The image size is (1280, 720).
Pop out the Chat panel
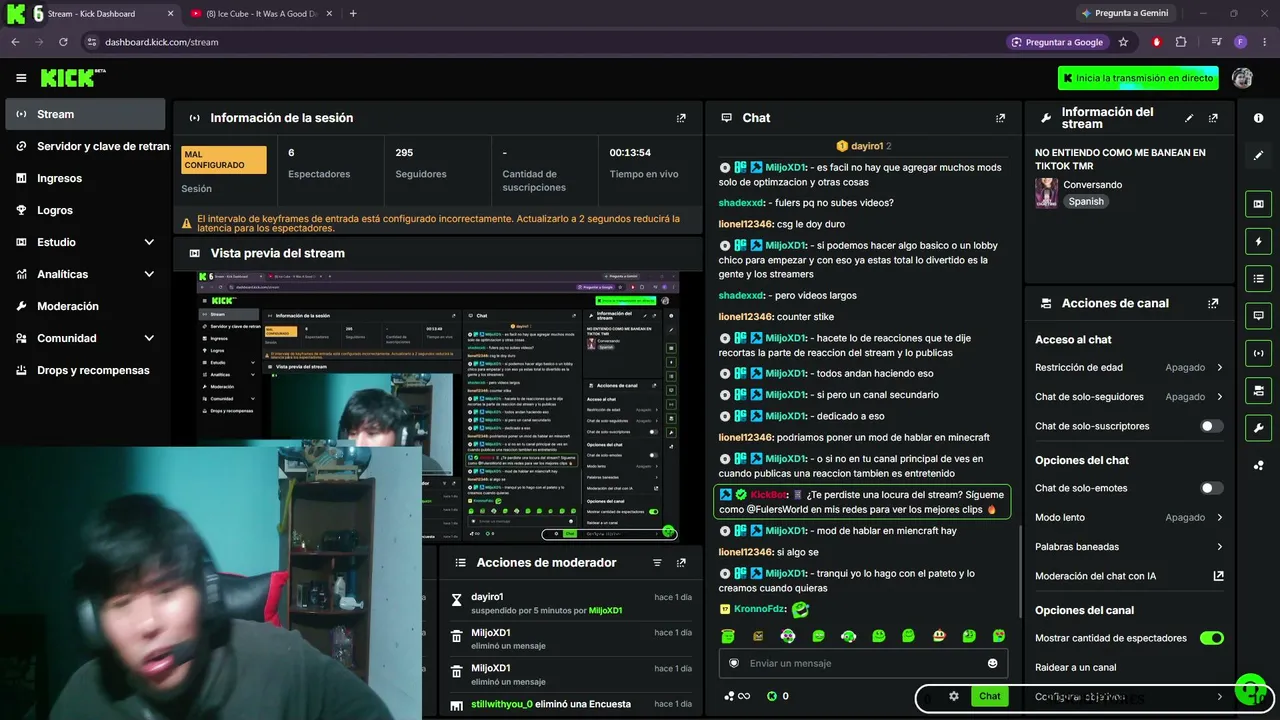(x=1000, y=118)
